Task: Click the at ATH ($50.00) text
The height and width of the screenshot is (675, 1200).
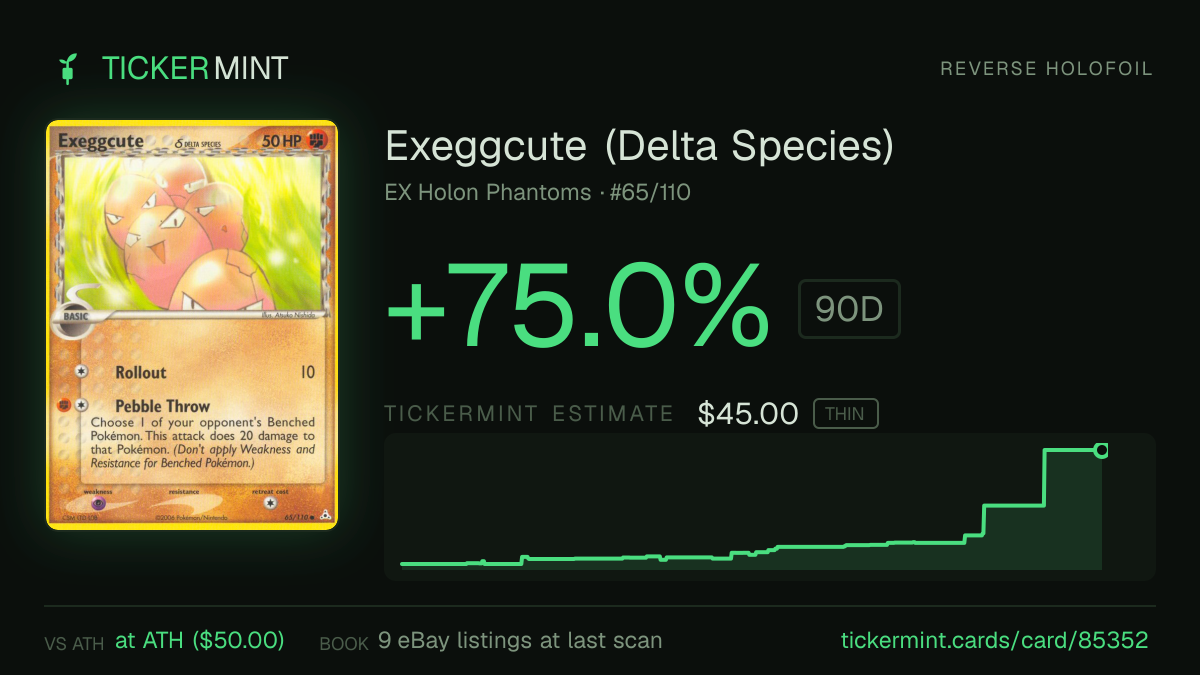Action: click(x=200, y=641)
